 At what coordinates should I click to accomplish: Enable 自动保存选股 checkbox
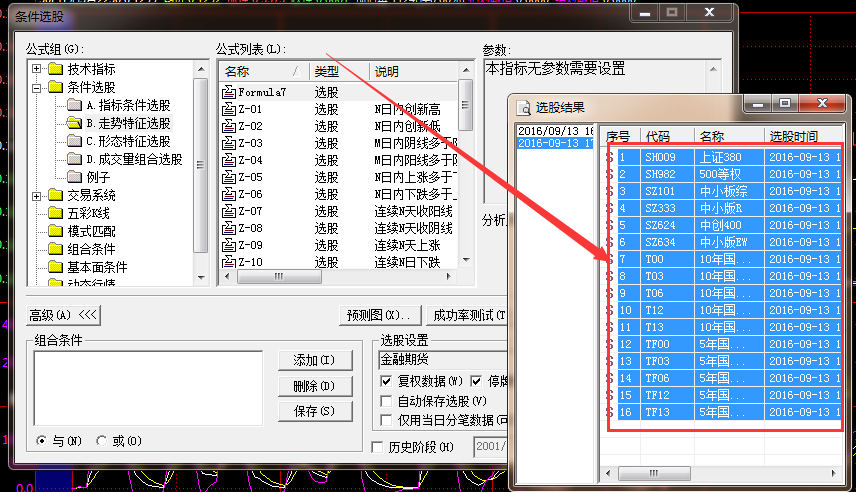tap(387, 400)
